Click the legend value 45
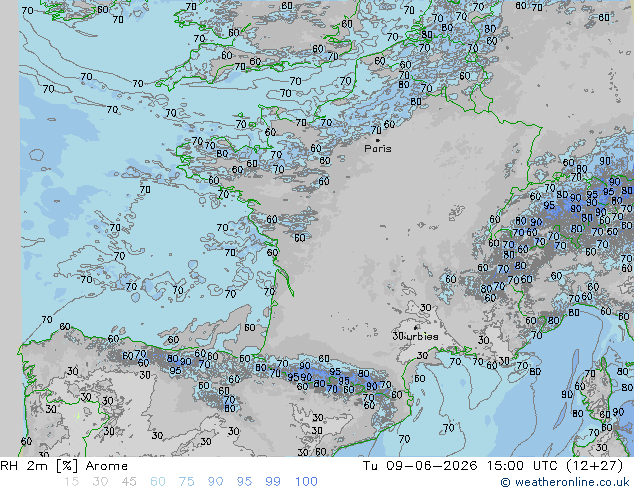The height and width of the screenshot is (490, 634). [x=129, y=482]
